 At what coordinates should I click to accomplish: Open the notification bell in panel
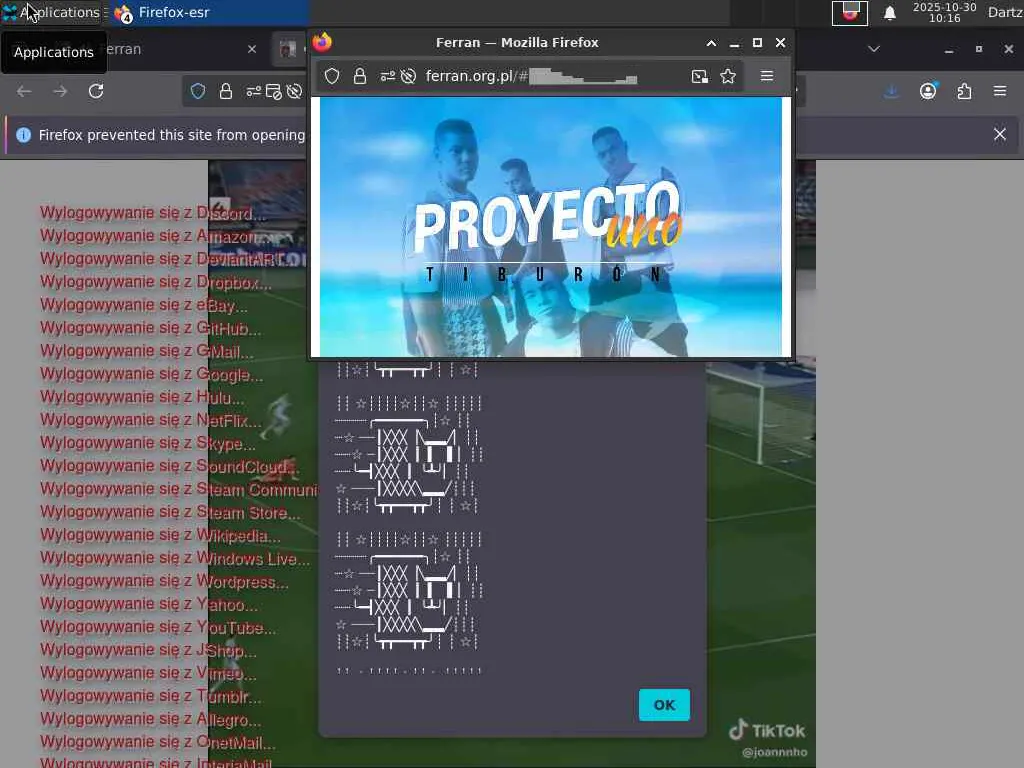pos(889,13)
